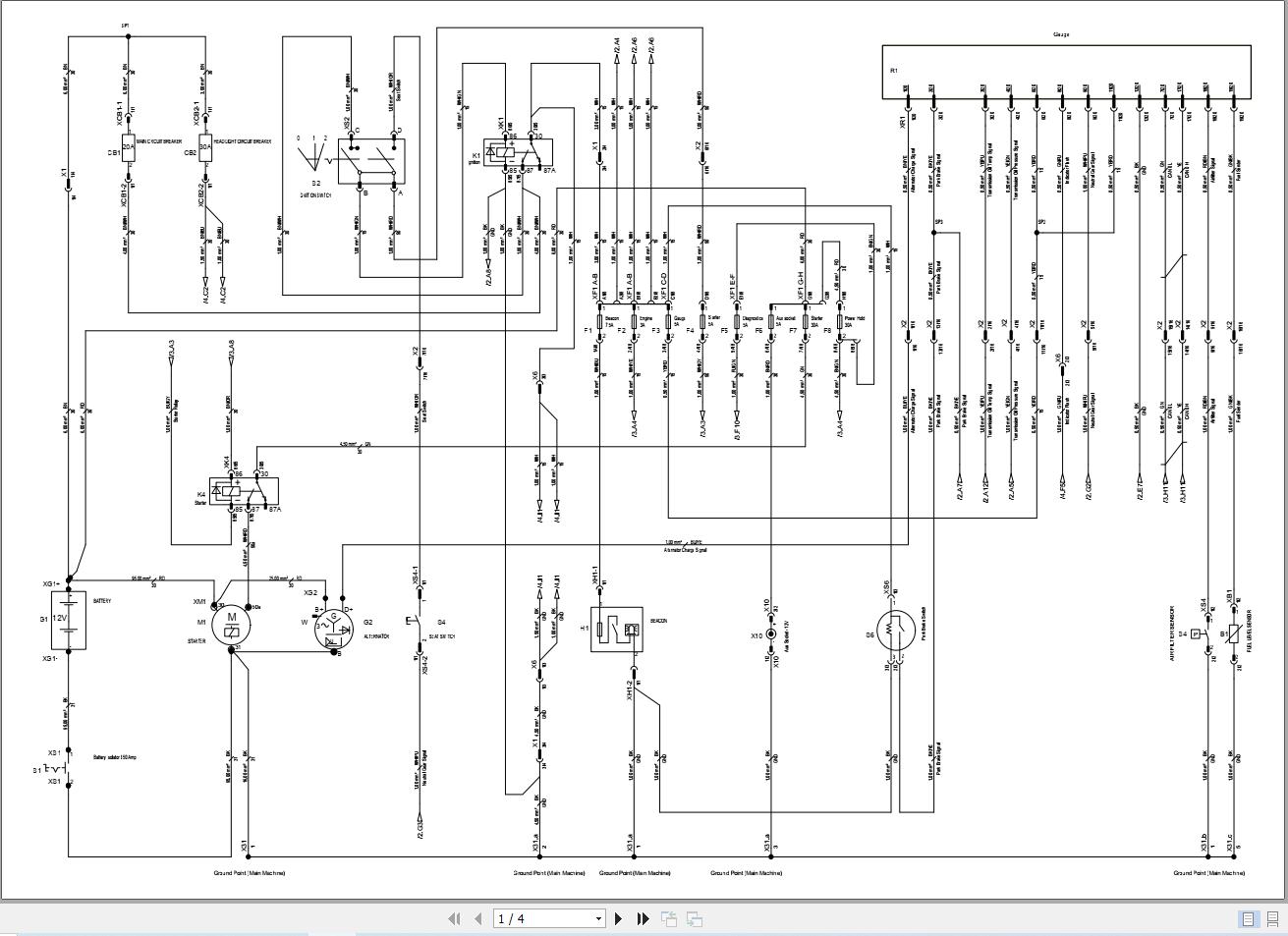Click the BEACON component H1
The height and width of the screenshot is (936, 1288).
[x=616, y=627]
